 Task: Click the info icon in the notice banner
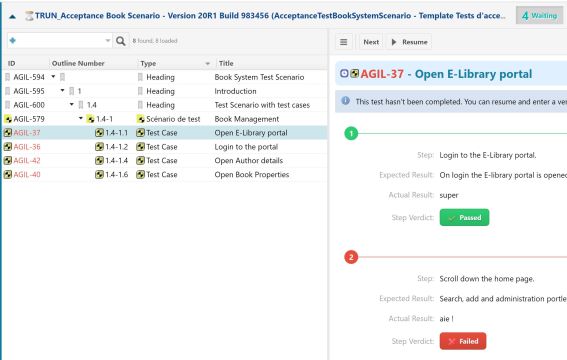point(346,101)
